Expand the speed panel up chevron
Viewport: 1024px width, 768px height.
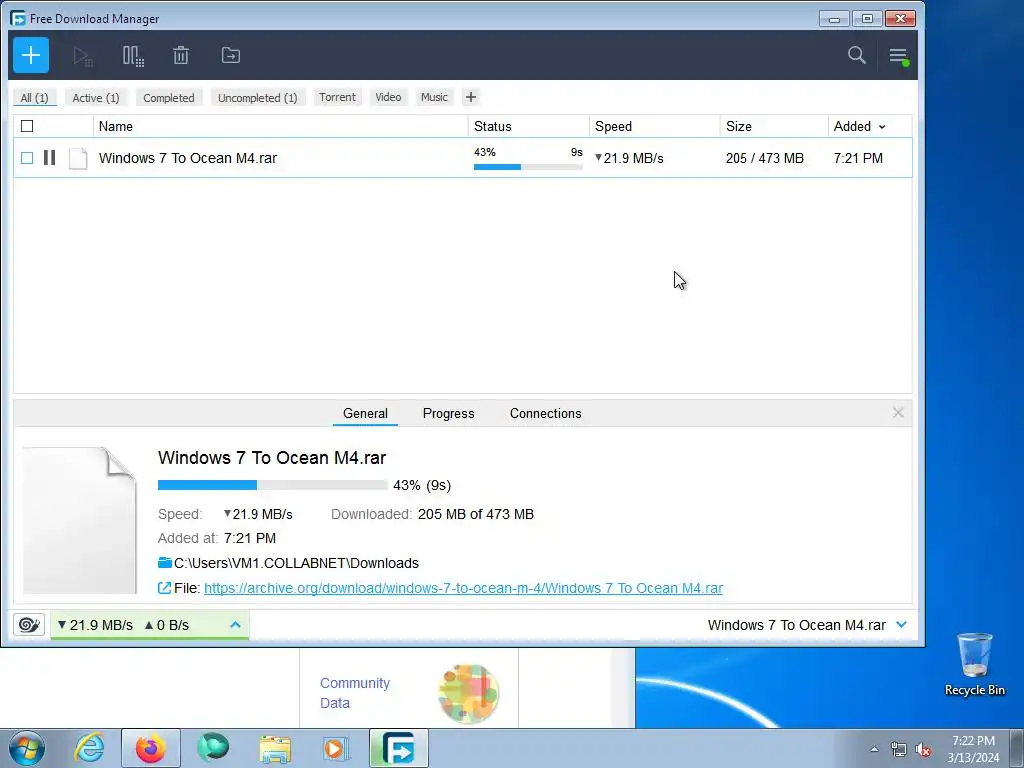pyautogui.click(x=235, y=625)
